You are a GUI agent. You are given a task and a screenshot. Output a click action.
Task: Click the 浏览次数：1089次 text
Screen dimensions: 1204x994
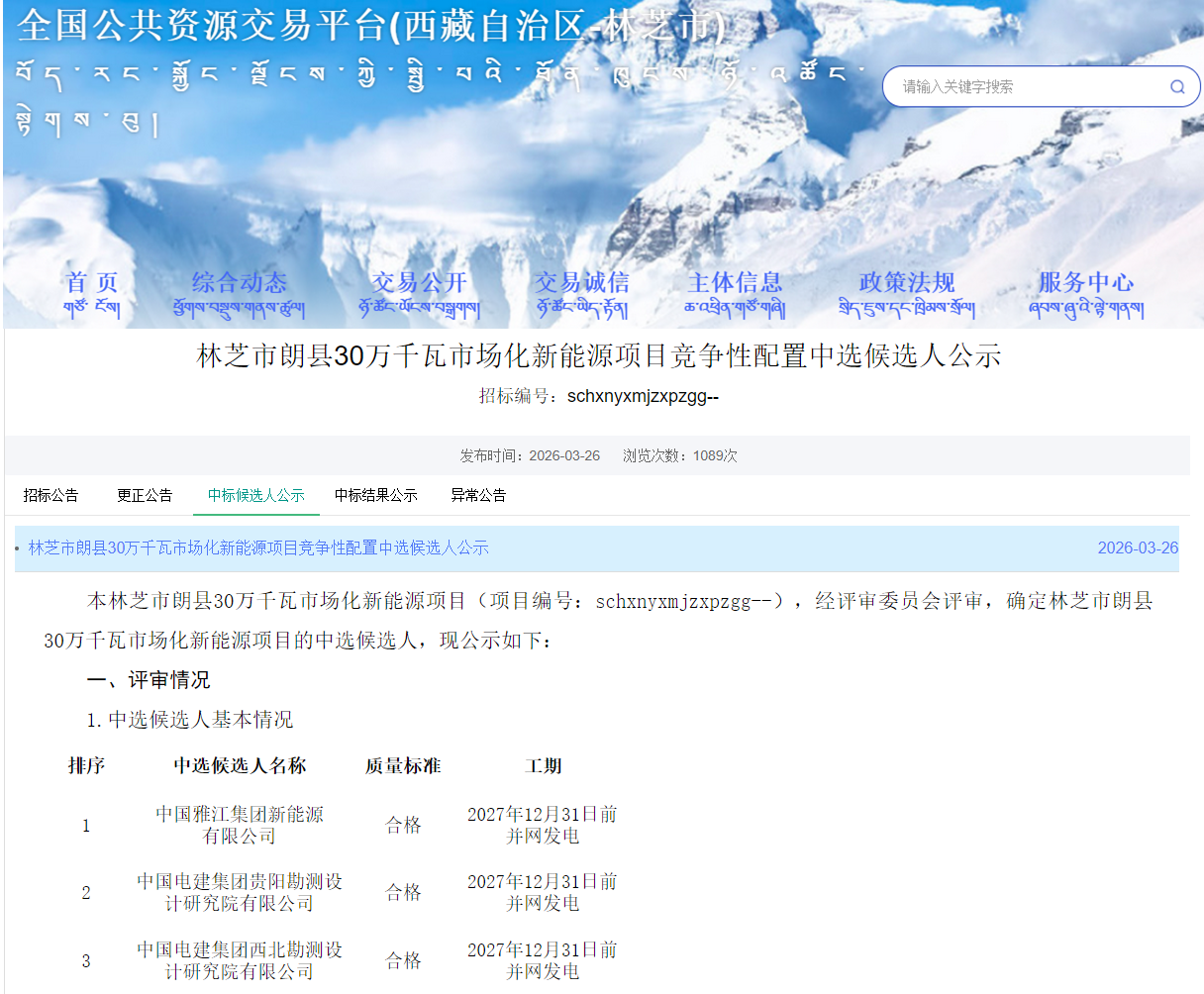tap(680, 455)
